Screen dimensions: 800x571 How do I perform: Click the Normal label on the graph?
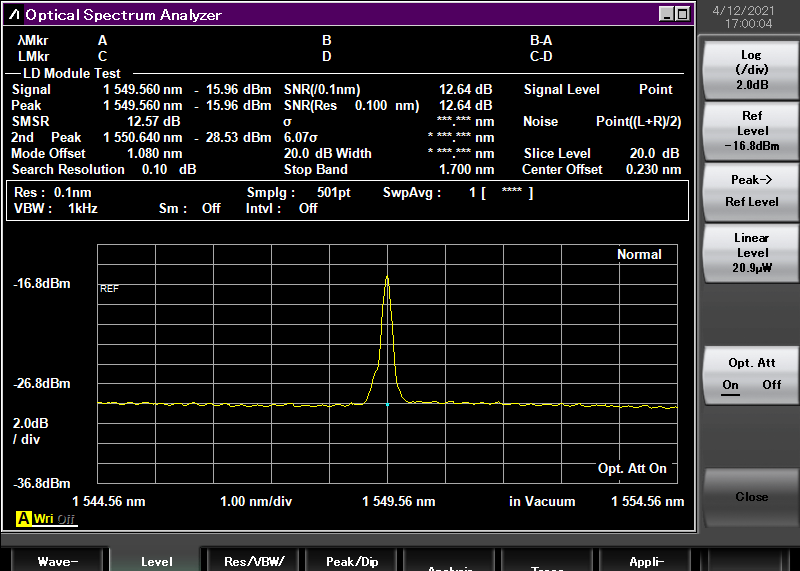coord(639,254)
